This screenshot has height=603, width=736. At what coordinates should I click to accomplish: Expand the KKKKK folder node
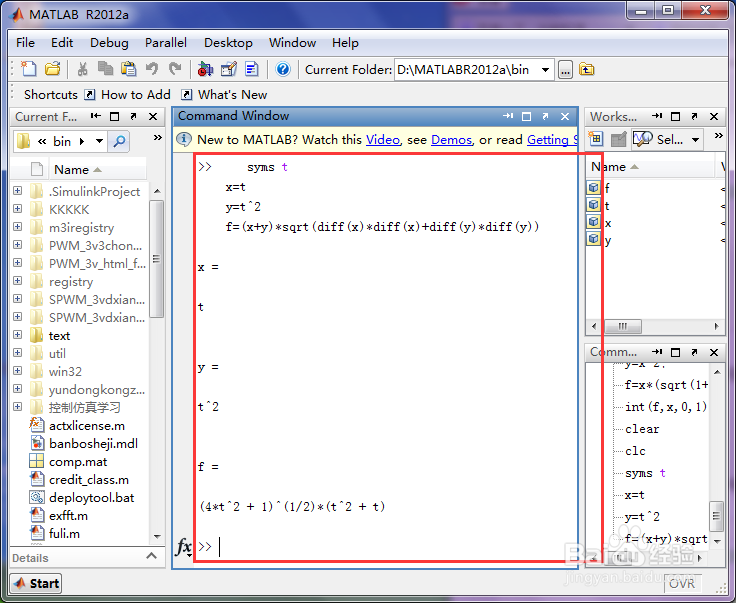point(17,208)
